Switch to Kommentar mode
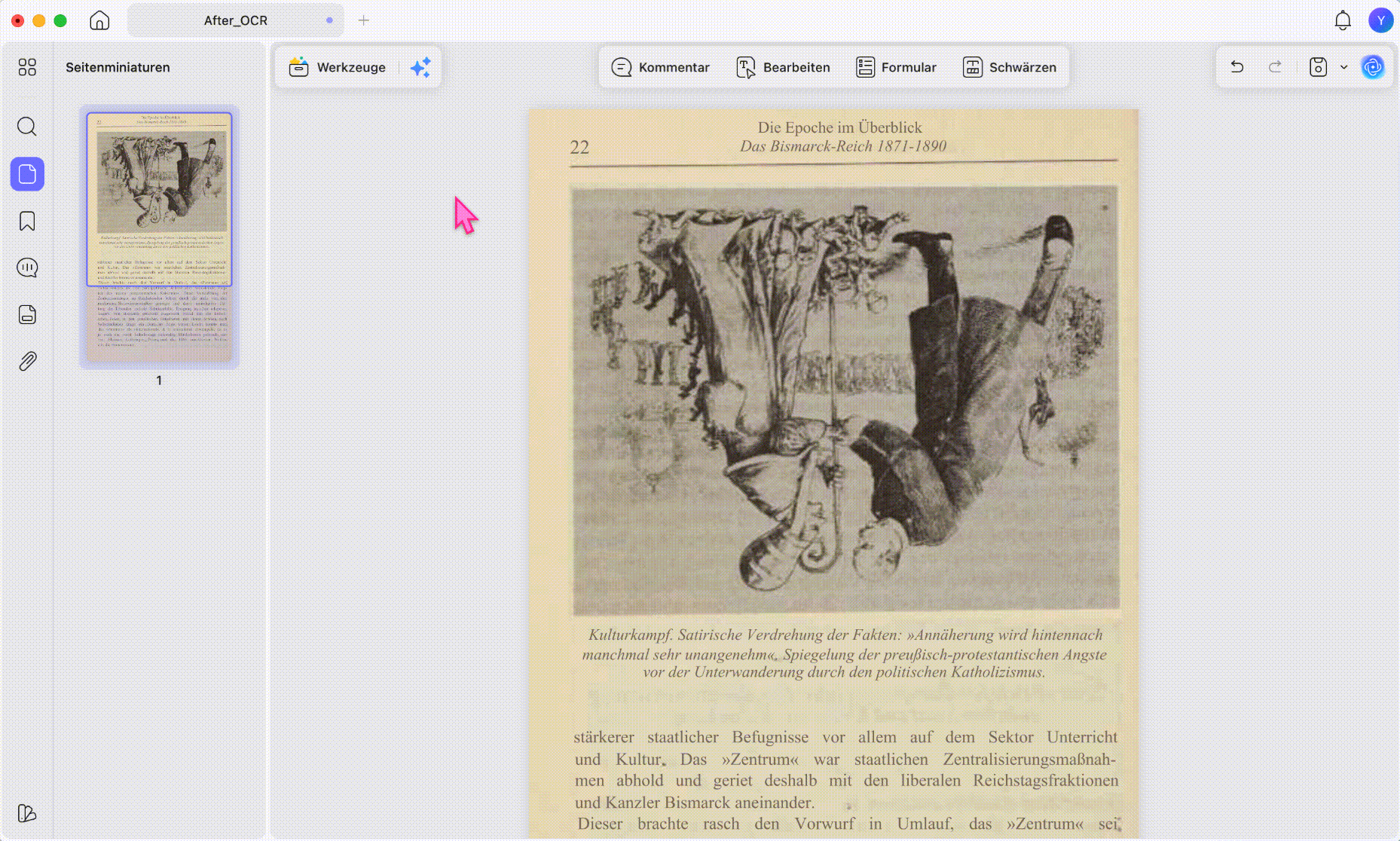The image size is (1400, 841). tap(660, 67)
